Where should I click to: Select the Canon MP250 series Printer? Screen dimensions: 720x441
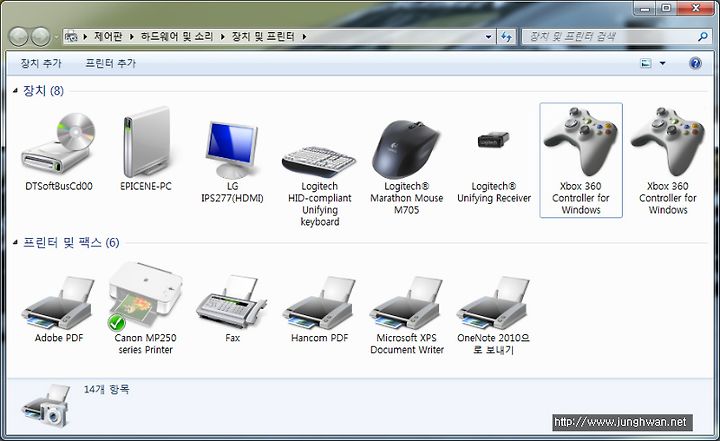point(146,296)
